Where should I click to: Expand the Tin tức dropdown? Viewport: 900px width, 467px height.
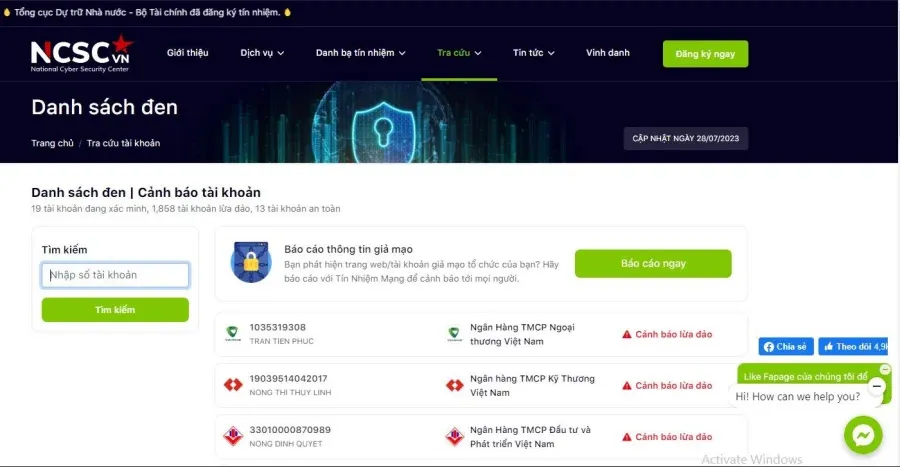point(534,53)
